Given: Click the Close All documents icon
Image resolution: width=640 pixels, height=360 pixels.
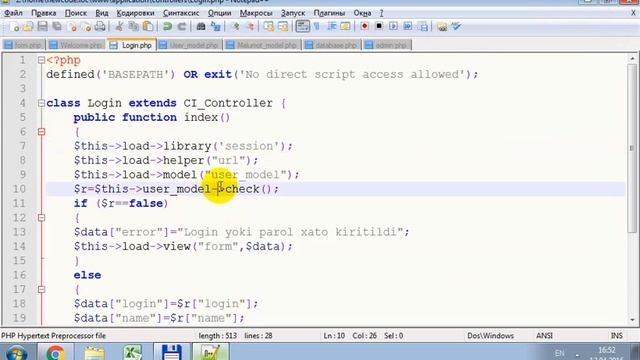Looking at the screenshot, I should [86, 27].
